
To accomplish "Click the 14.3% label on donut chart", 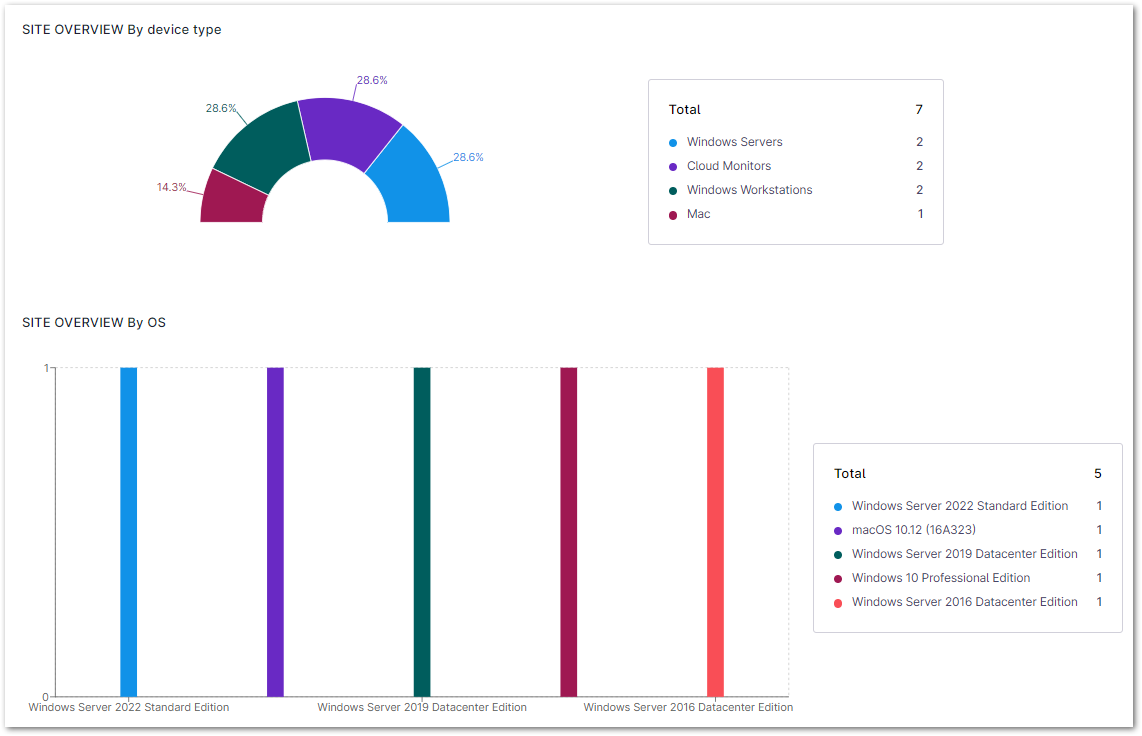I will [x=171, y=187].
